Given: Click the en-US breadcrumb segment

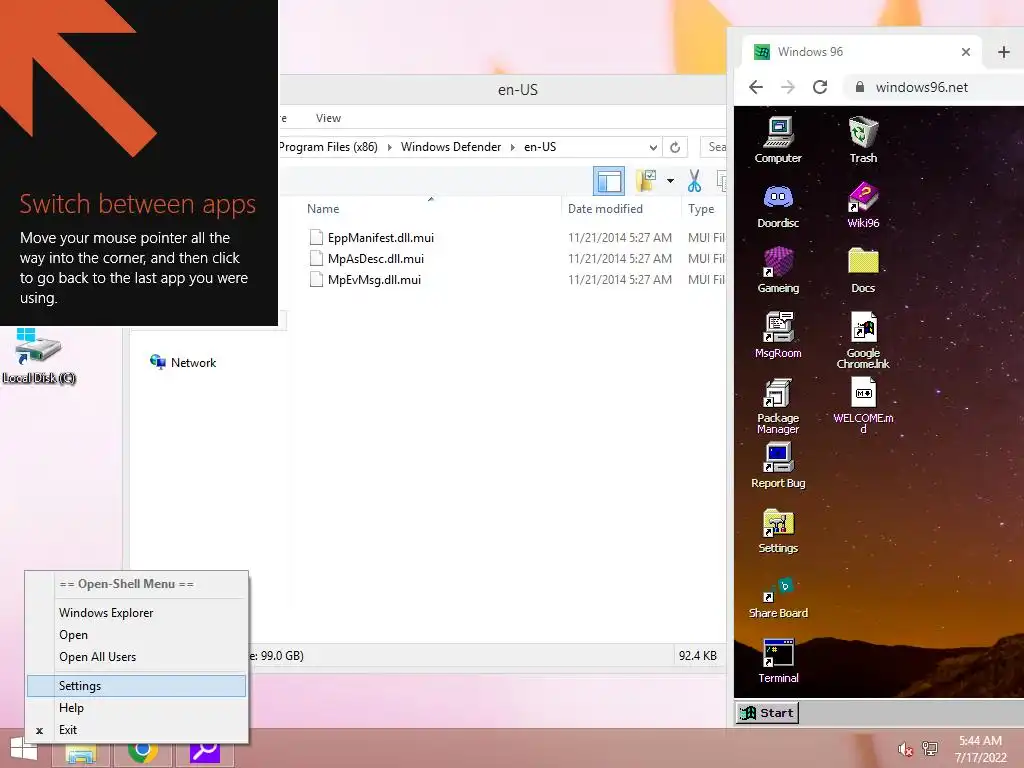Looking at the screenshot, I should pos(540,147).
